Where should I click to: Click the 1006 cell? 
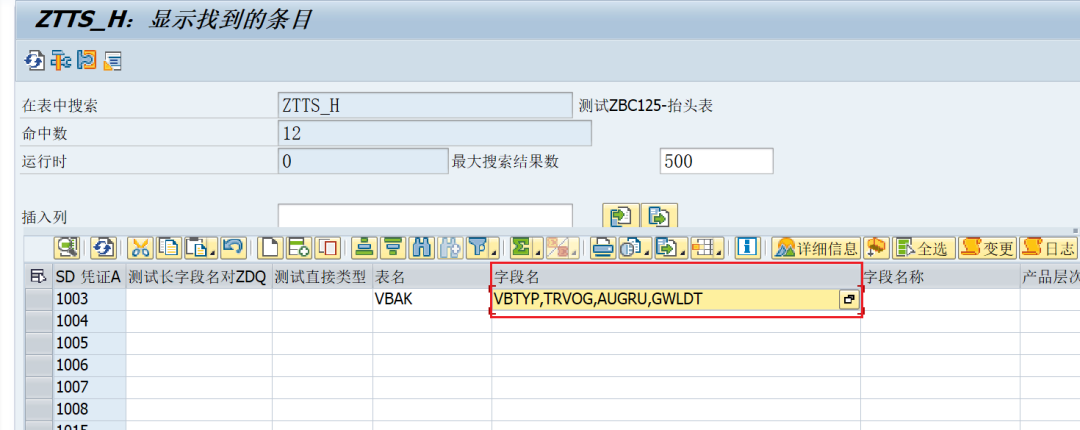[90, 365]
